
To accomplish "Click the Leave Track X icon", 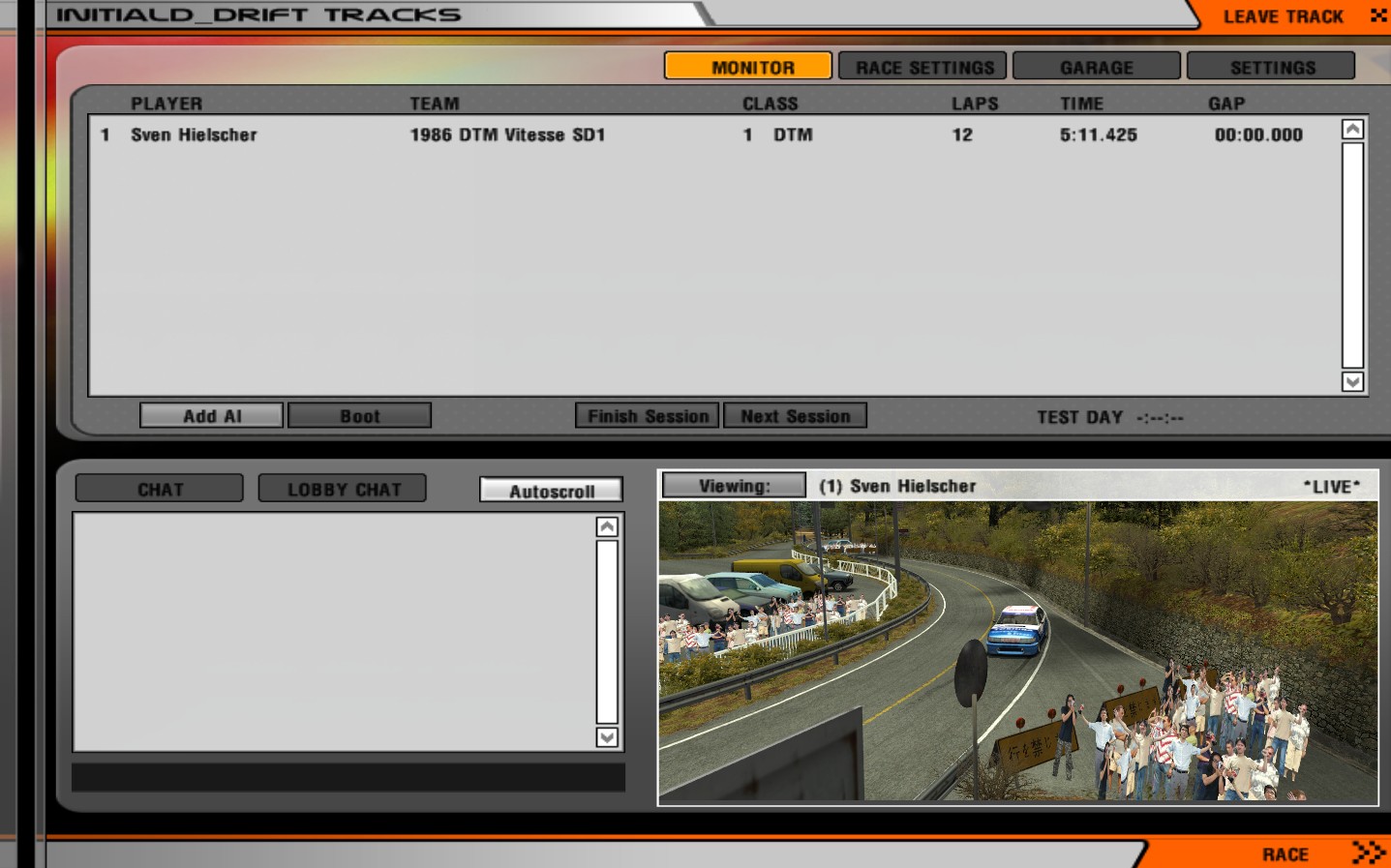I will pyautogui.click(x=1377, y=15).
